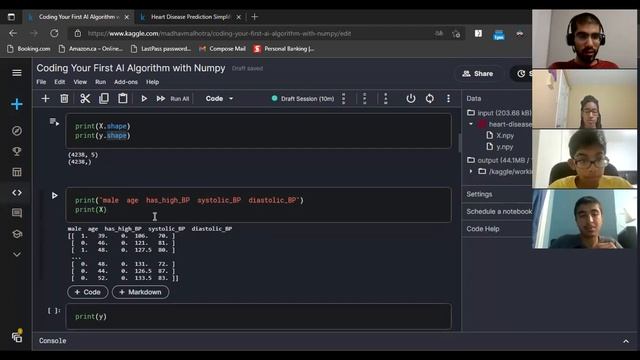Open the View menu
Viewport: 640px width, 360px height.
coord(80,82)
